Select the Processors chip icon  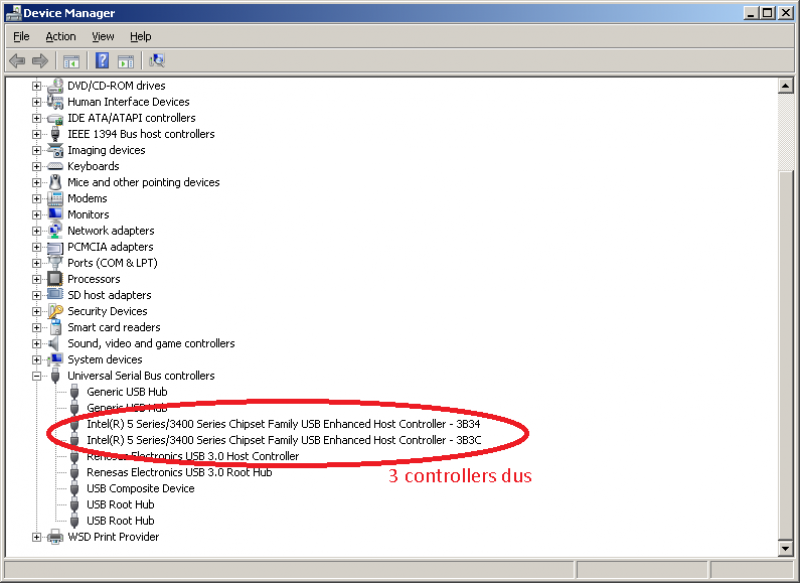click(x=55, y=279)
